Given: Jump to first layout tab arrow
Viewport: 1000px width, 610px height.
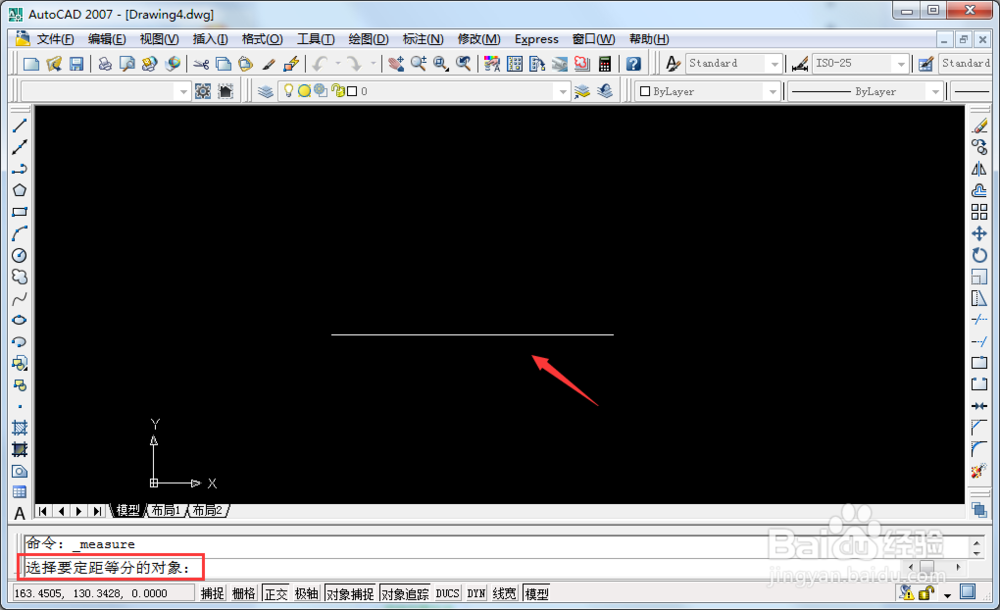Looking at the screenshot, I should click(x=43, y=510).
